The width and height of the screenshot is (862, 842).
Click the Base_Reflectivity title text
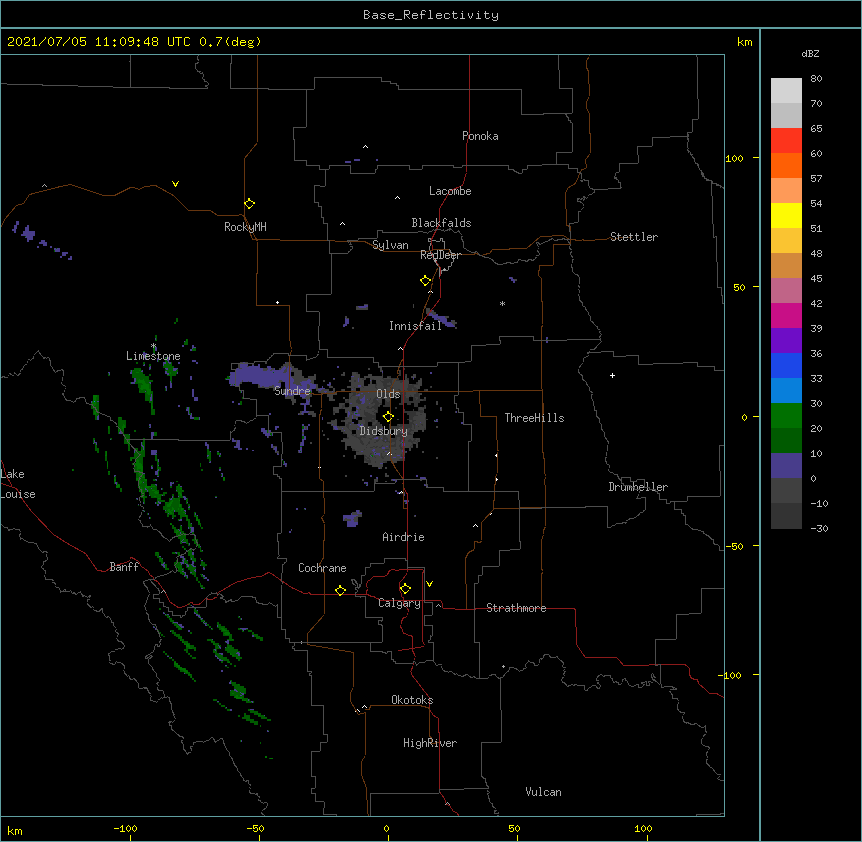431,15
